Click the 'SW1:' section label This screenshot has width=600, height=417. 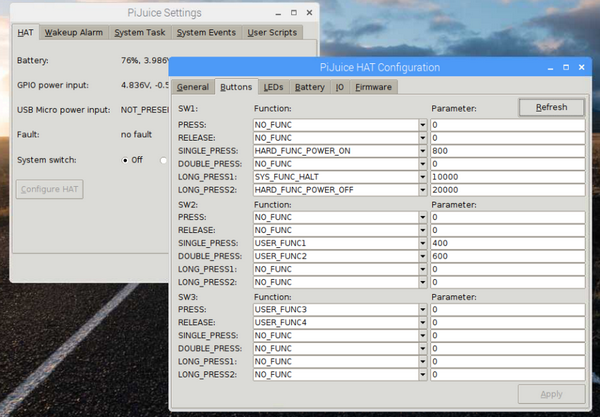188,109
